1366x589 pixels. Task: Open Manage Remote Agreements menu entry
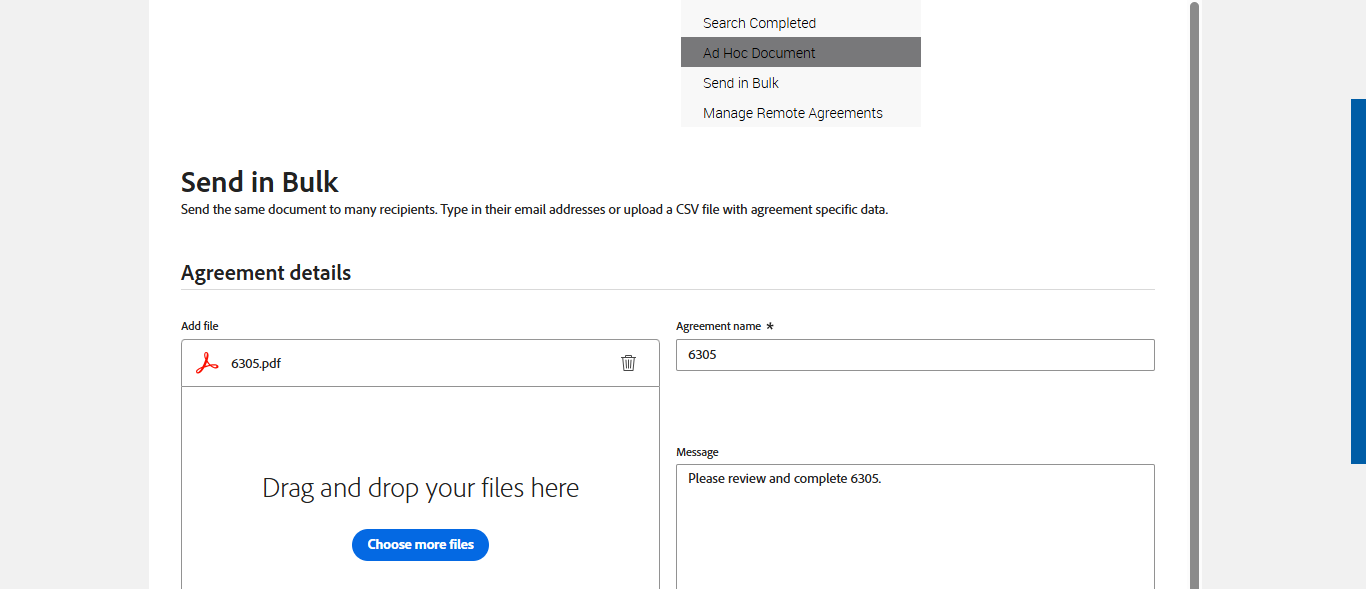tap(792, 113)
